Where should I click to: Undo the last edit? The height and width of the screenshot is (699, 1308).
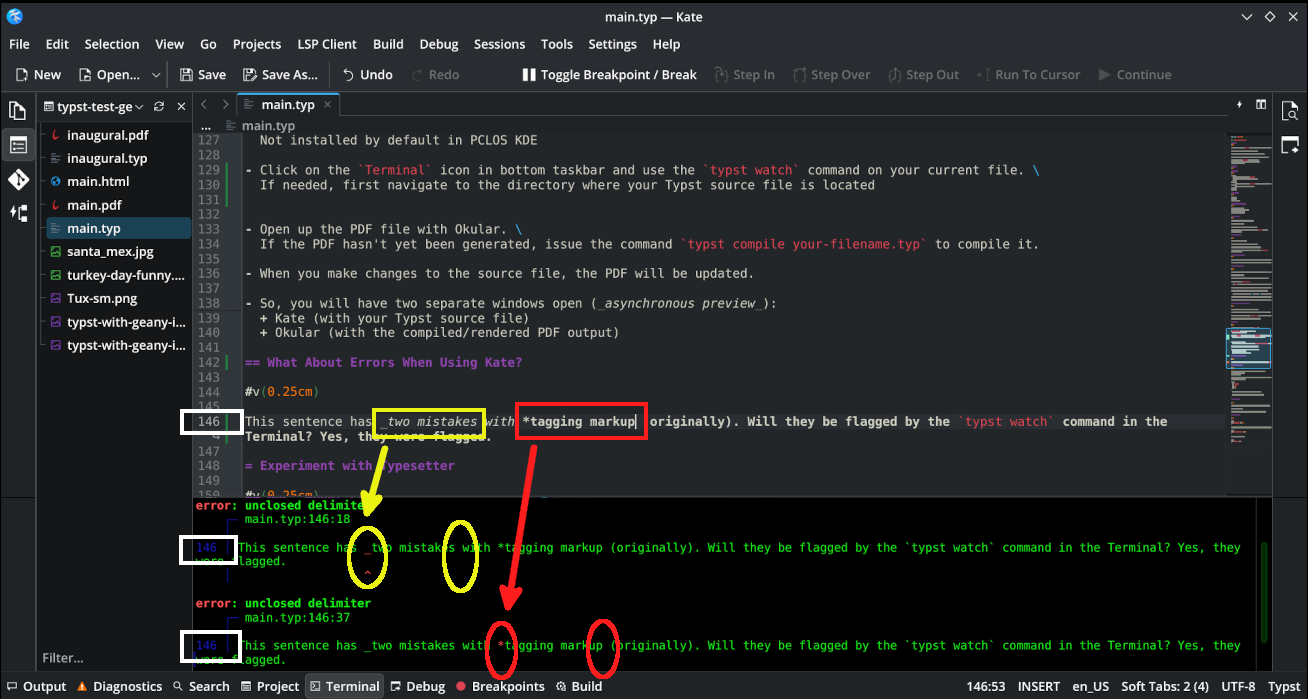pos(367,74)
